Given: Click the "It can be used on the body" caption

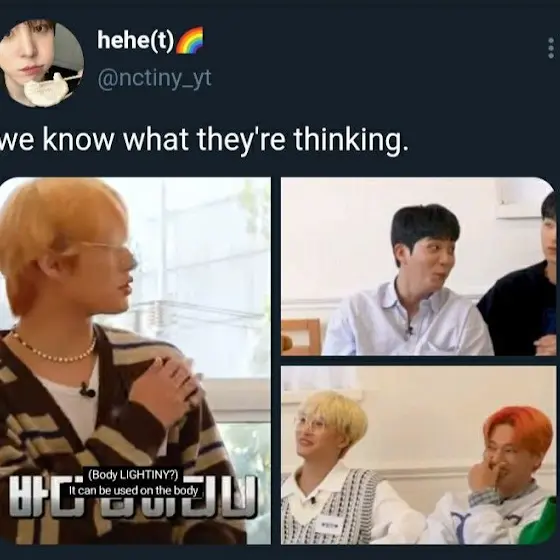Looking at the screenshot, I should coord(134,490).
